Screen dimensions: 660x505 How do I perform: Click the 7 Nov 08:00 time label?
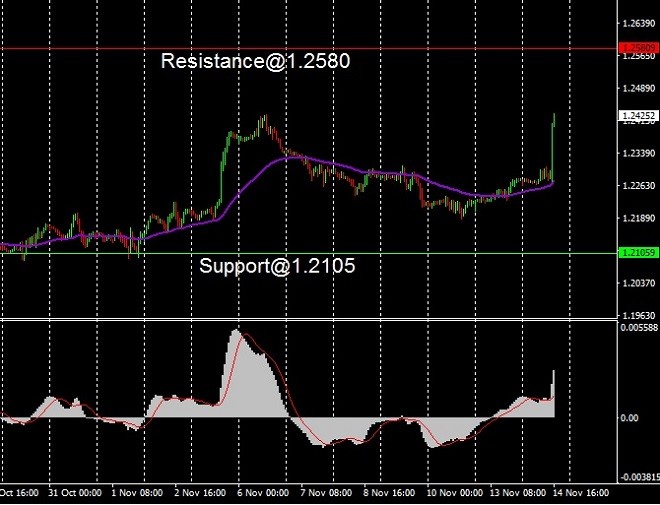[326, 493]
